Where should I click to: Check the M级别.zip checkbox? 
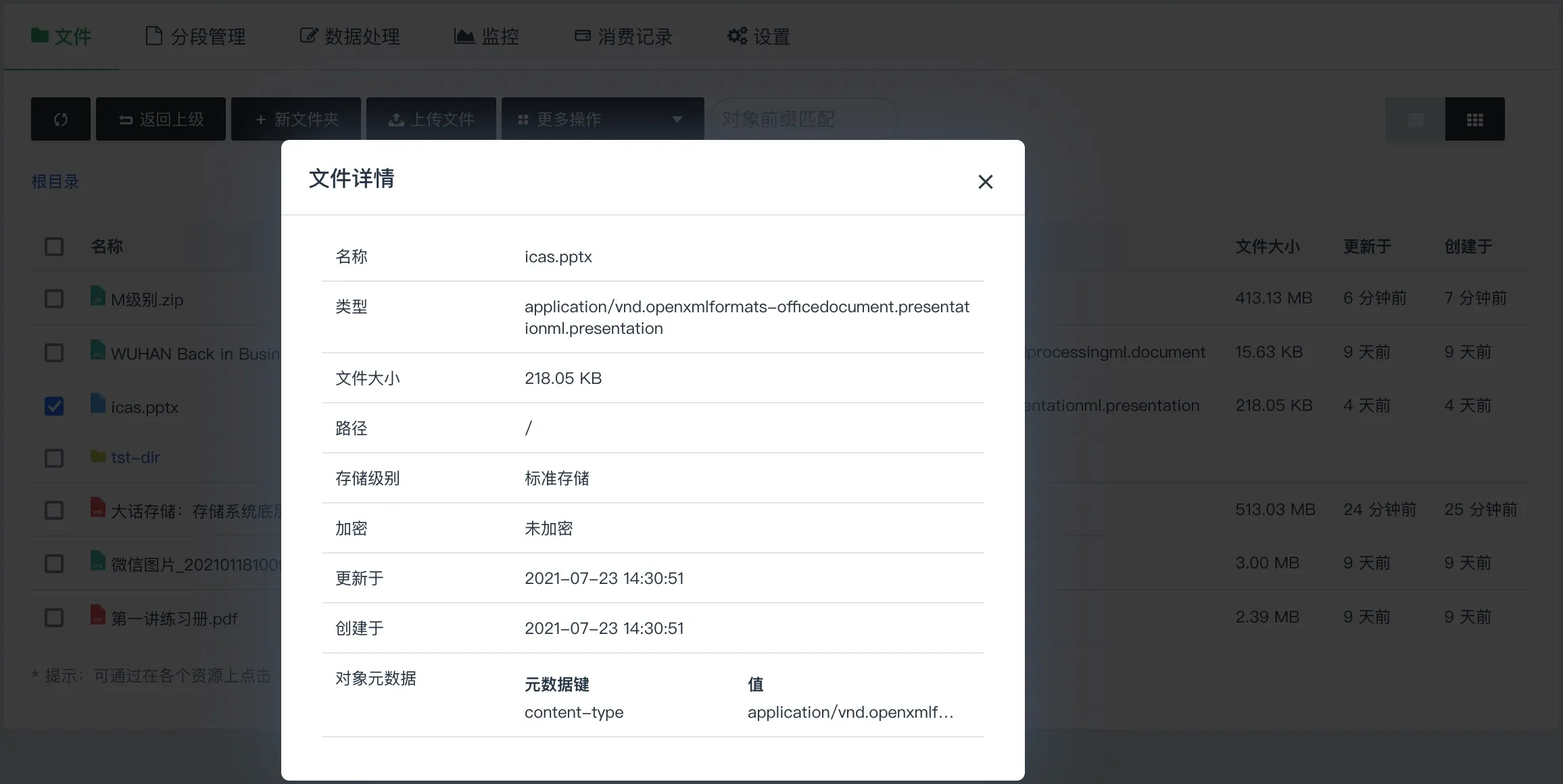pos(54,299)
